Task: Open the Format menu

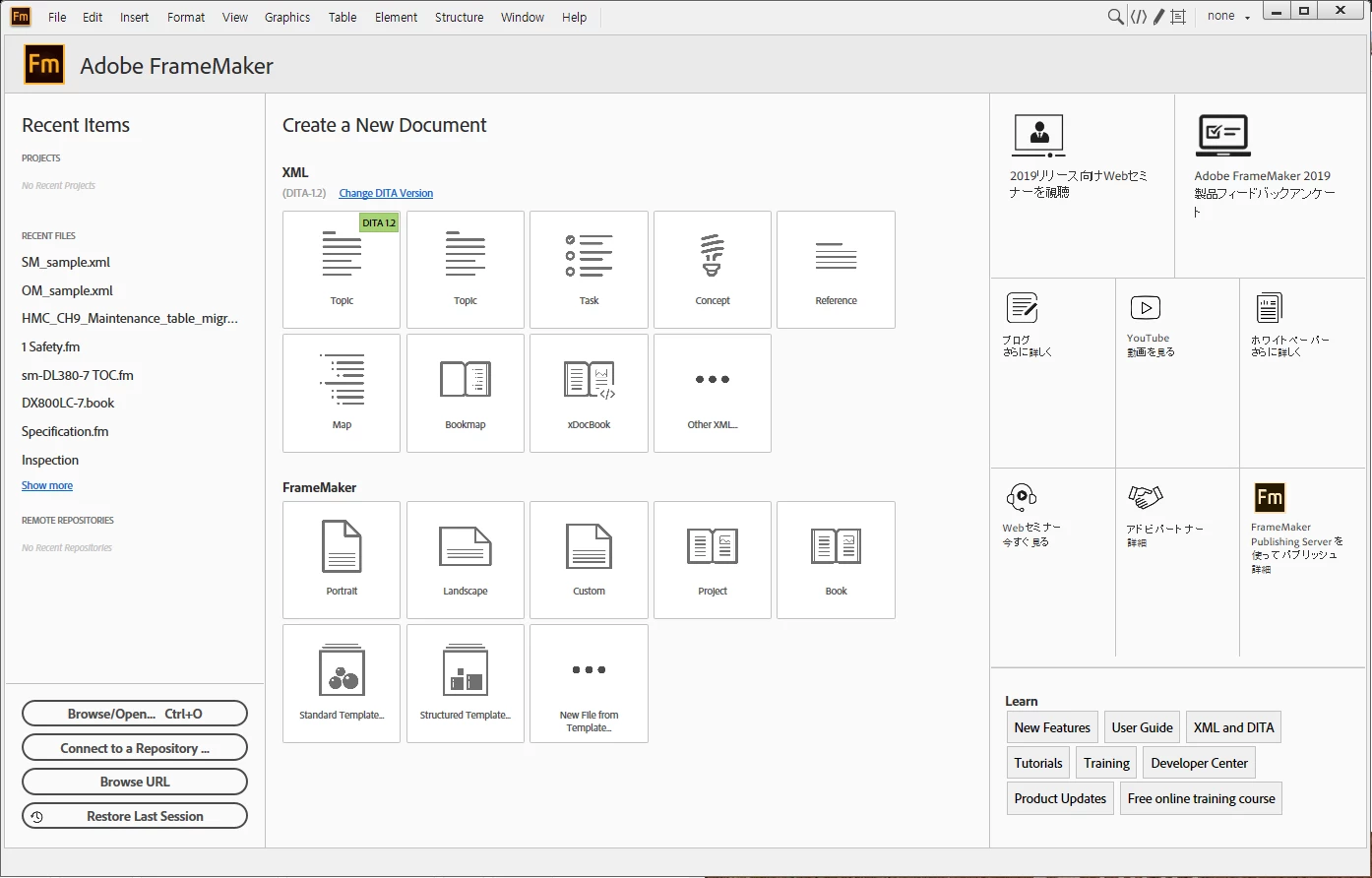Action: [x=186, y=17]
